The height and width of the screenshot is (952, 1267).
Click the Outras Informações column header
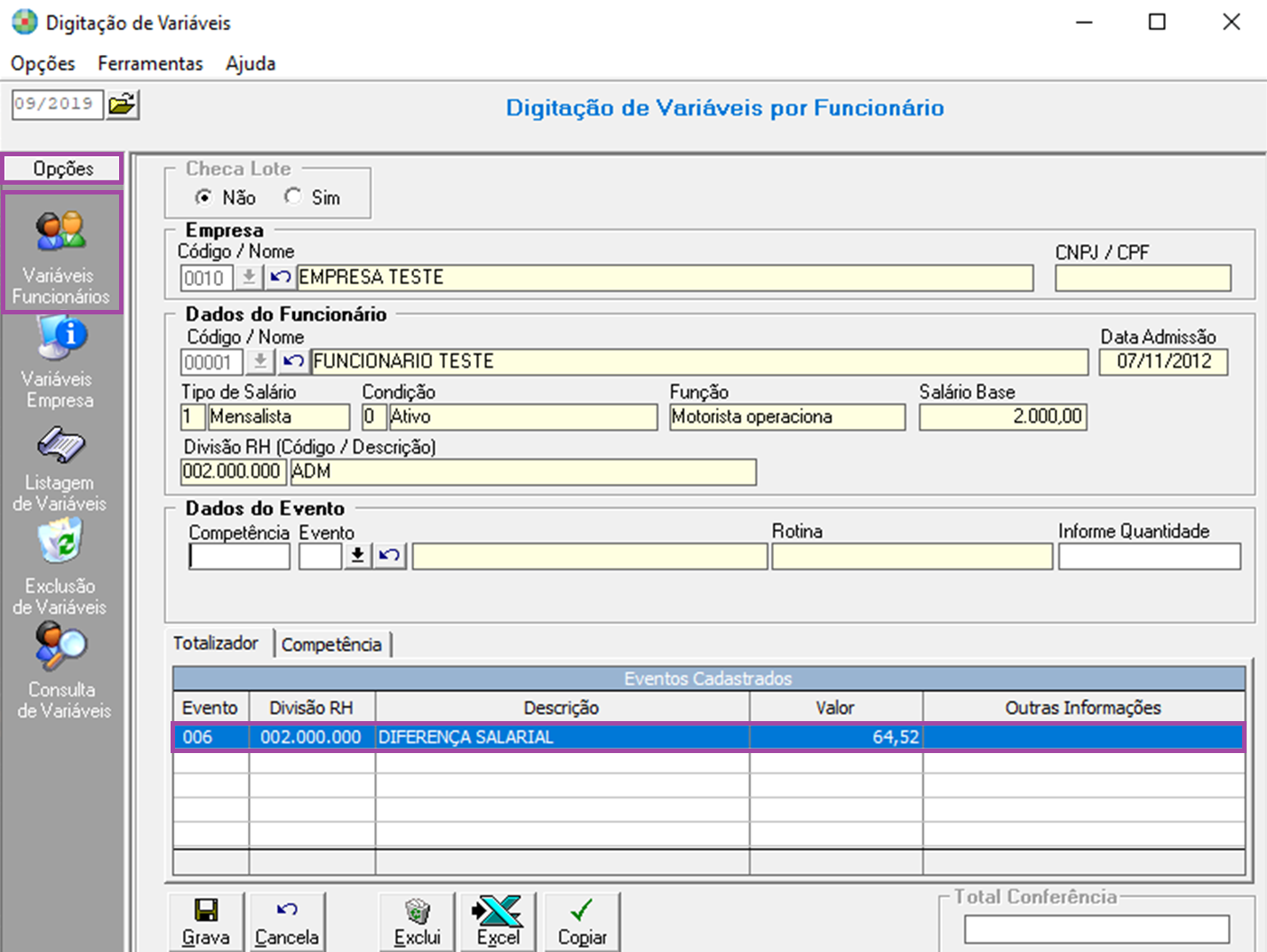pyautogui.click(x=1084, y=708)
